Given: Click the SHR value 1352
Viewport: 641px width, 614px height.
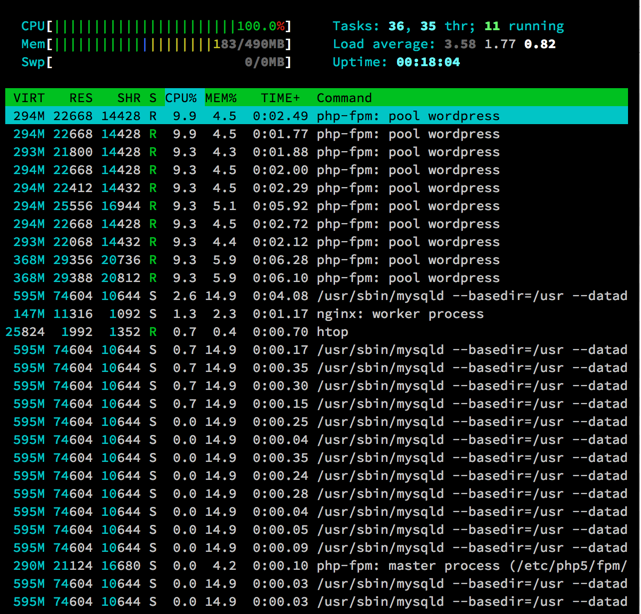Looking at the screenshot, I should tap(125, 332).
